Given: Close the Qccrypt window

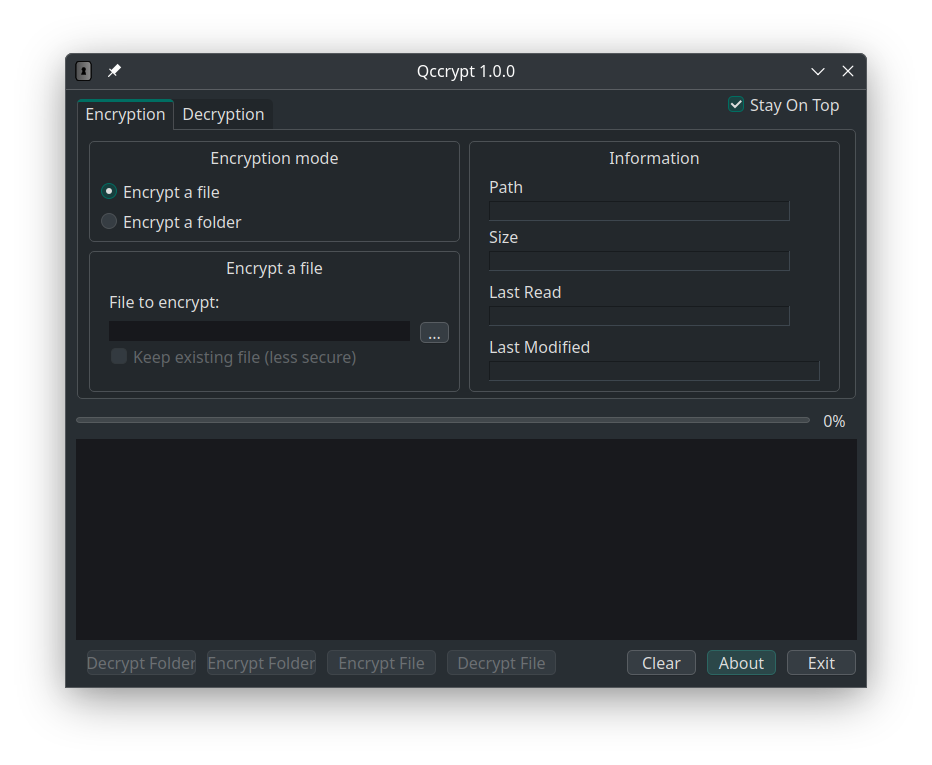Looking at the screenshot, I should point(848,71).
